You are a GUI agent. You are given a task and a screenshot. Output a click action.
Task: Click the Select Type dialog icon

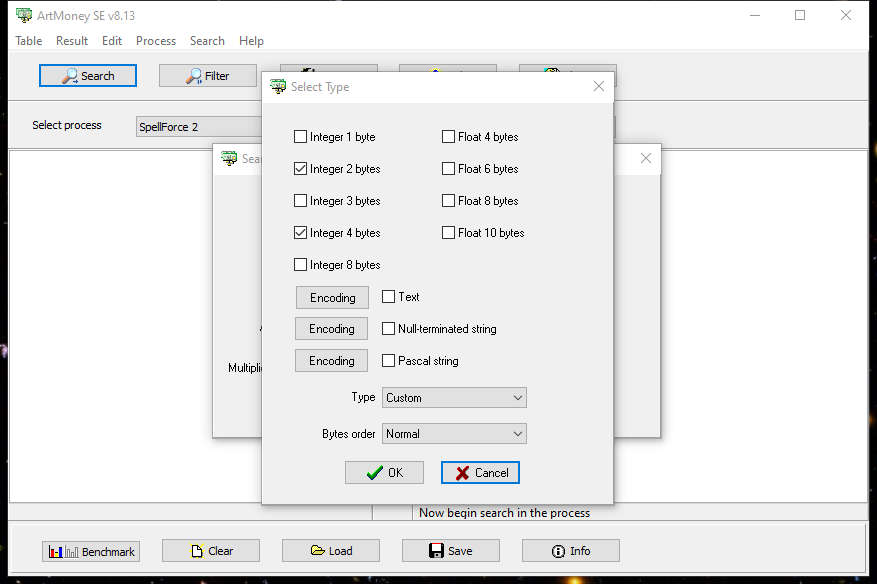[278, 86]
